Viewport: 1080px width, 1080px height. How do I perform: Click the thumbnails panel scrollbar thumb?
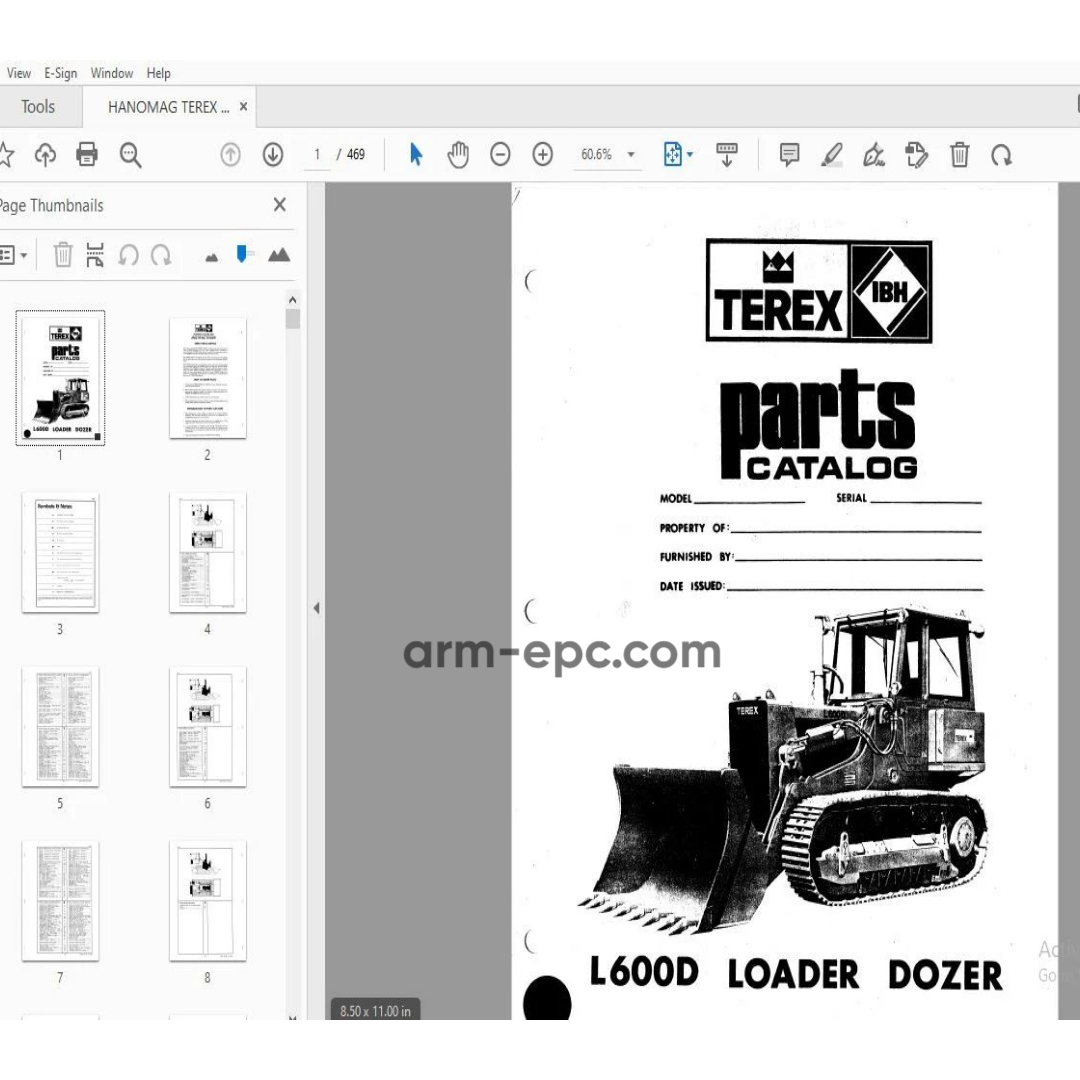coord(293,319)
